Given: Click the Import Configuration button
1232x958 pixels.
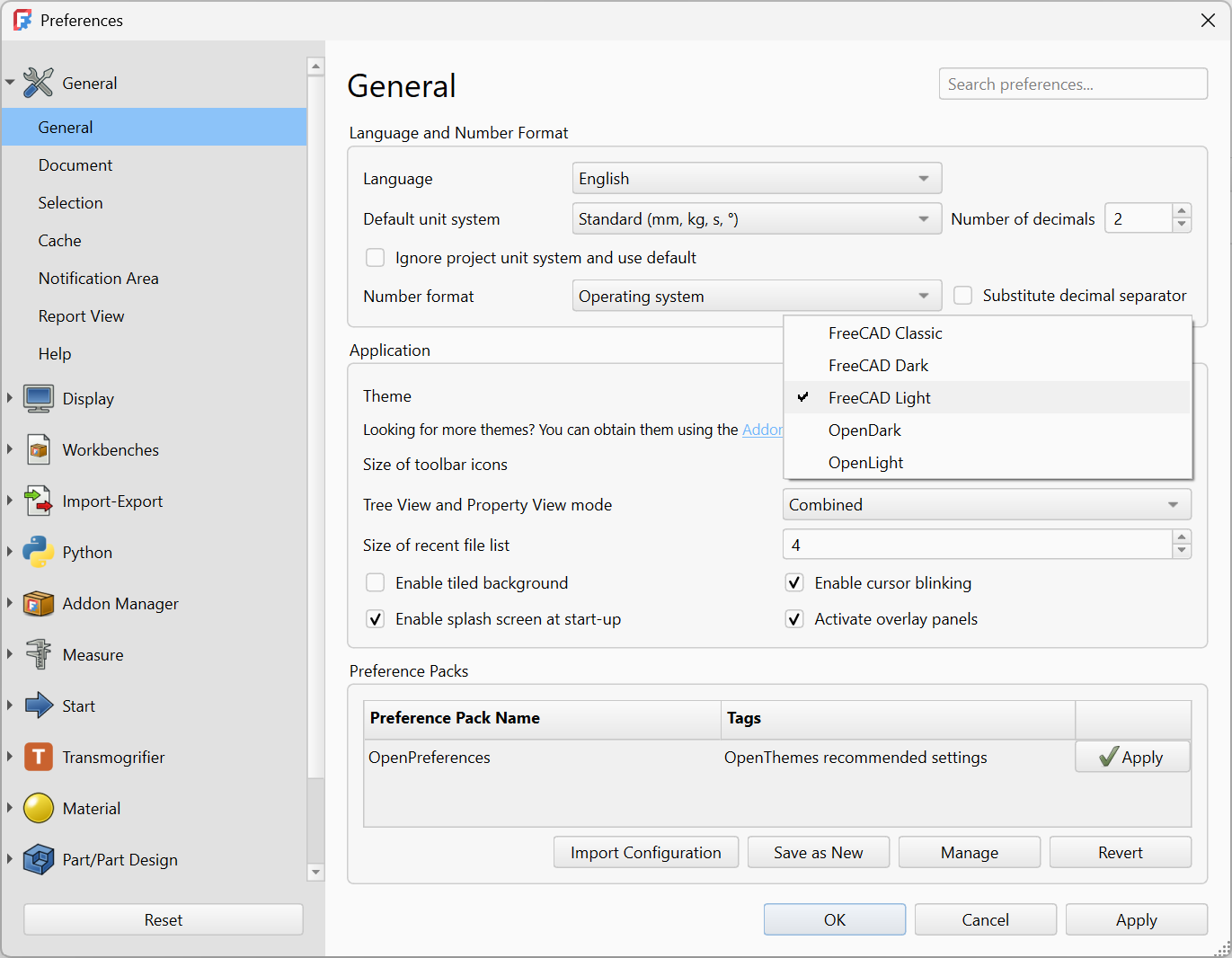Looking at the screenshot, I should point(646,853).
